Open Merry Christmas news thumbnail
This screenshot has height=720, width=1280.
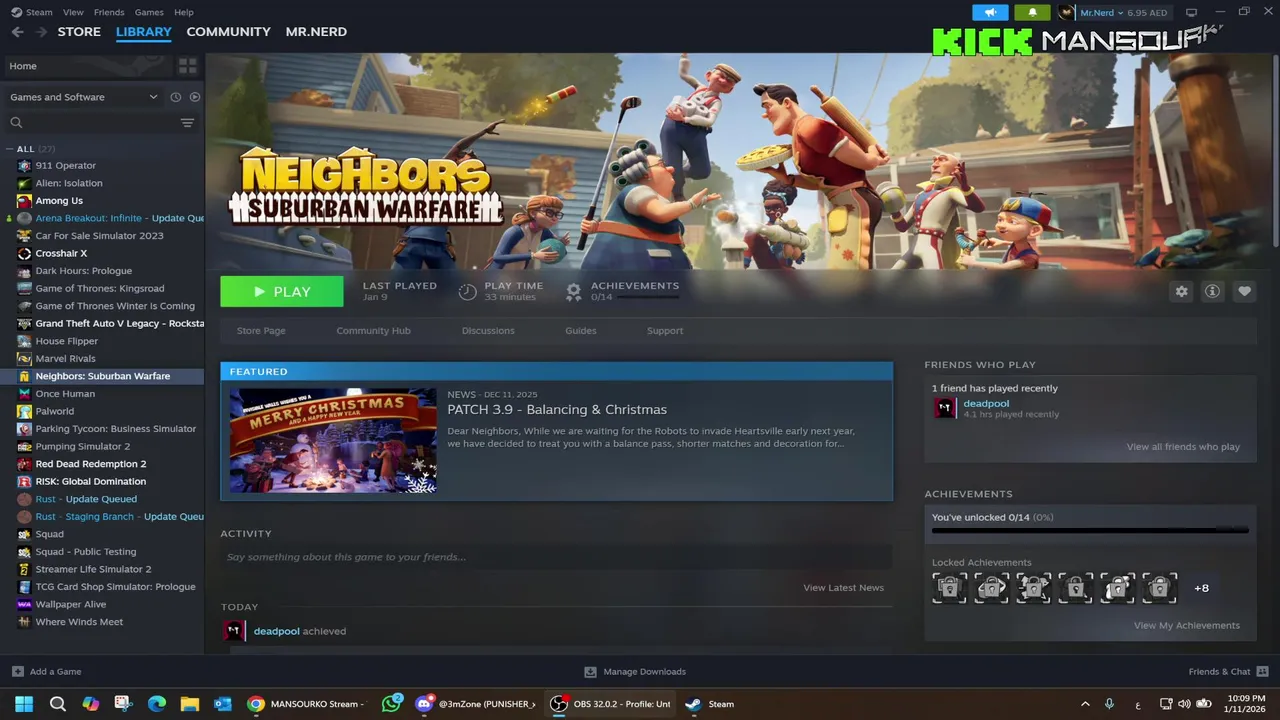click(333, 441)
